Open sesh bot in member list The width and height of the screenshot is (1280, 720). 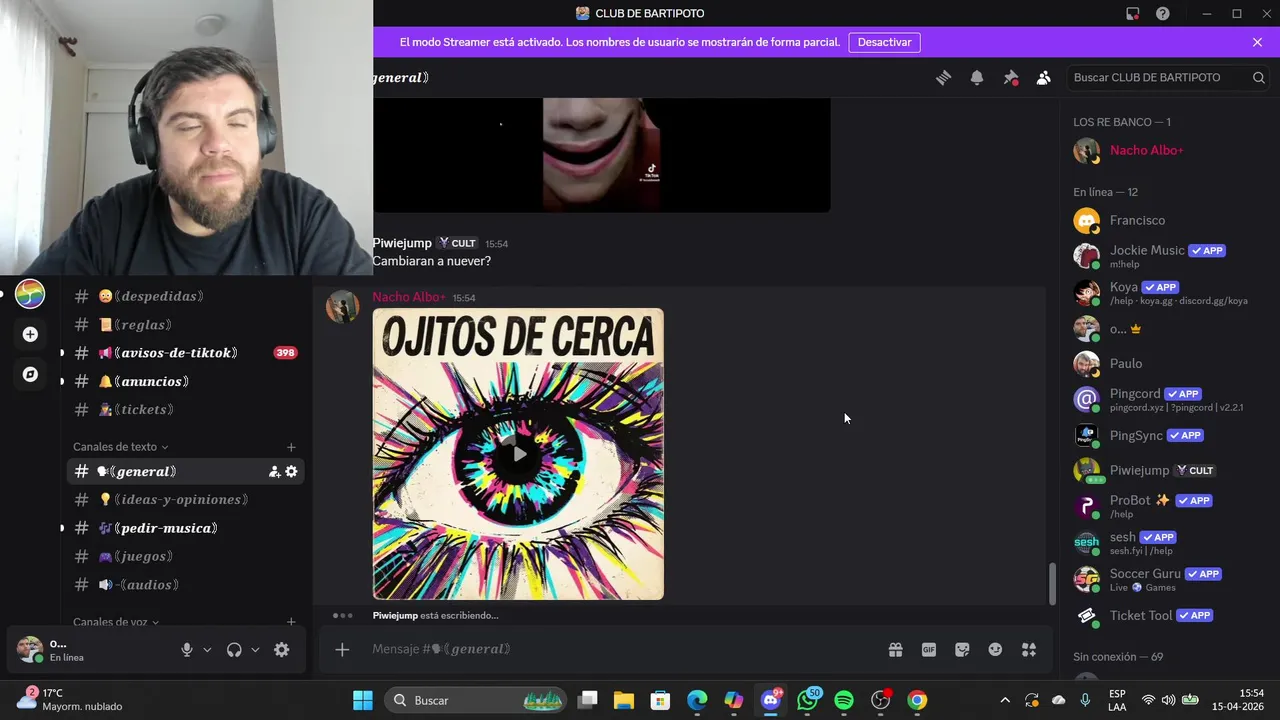1168,543
